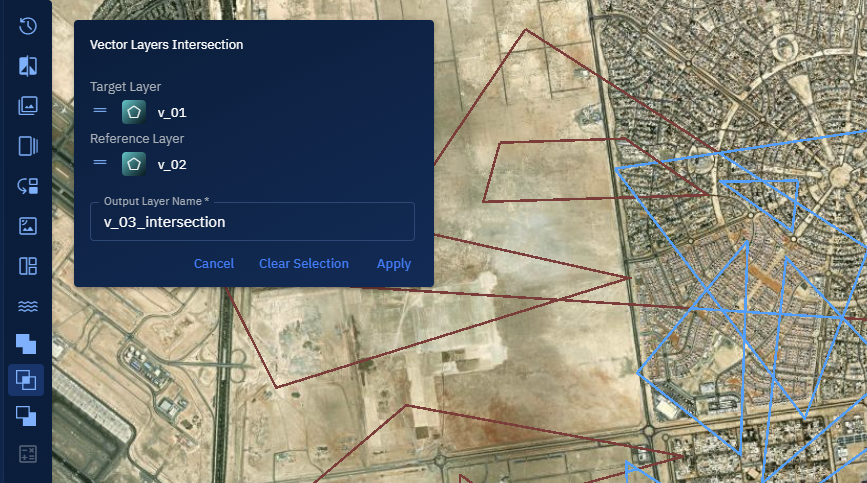Click the side panel swipe icon
This screenshot has height=483, width=867.
pos(27,146)
